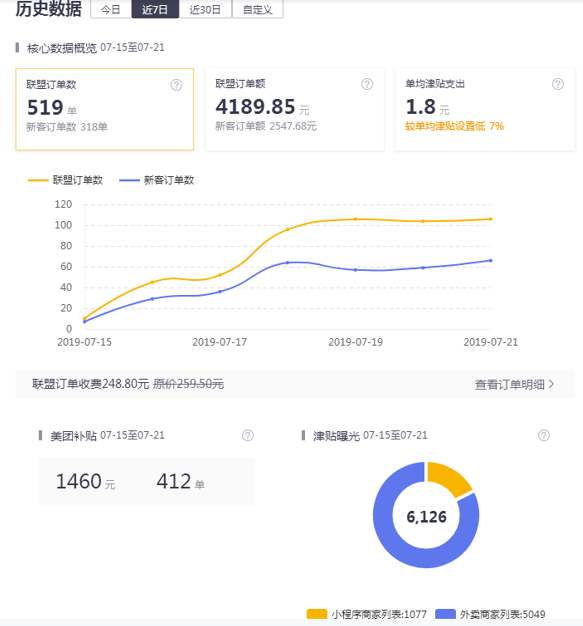The width and height of the screenshot is (583, 626).
Task: Click the 1460 元 subsidy amount
Action: [85, 481]
